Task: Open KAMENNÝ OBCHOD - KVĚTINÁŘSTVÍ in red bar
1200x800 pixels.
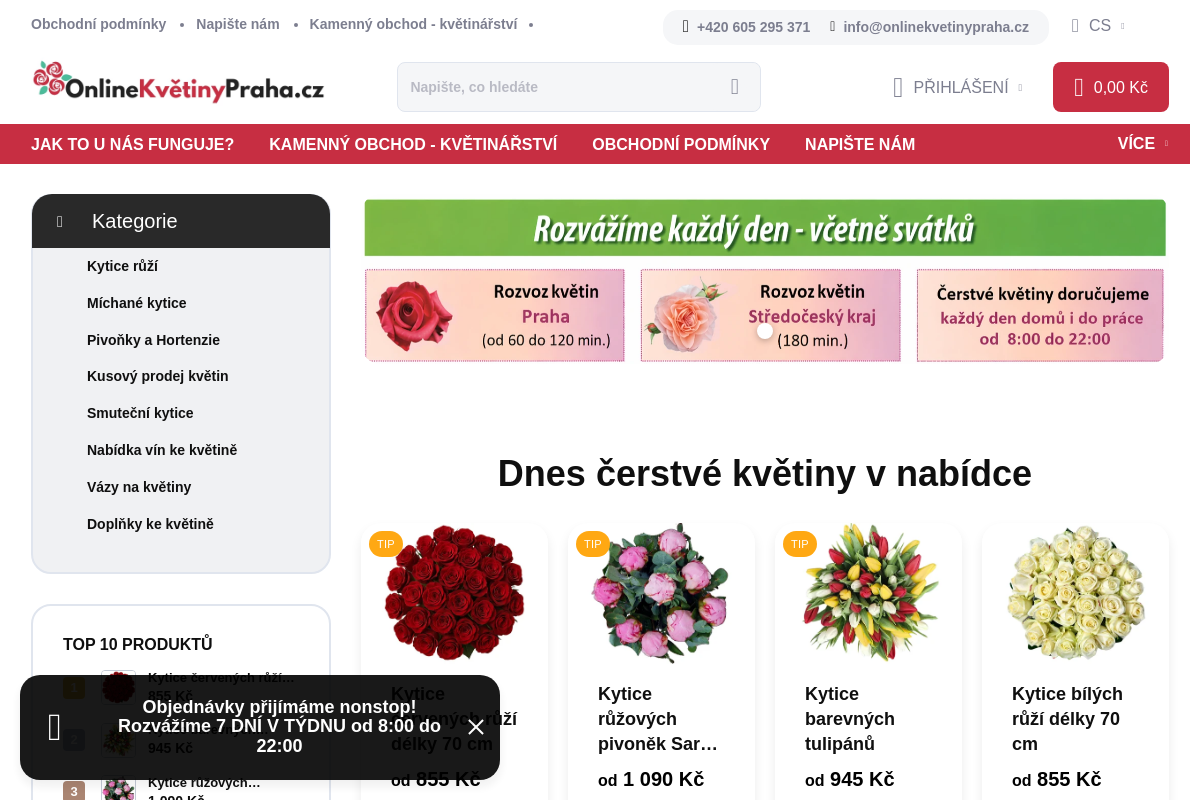Action: tap(413, 144)
